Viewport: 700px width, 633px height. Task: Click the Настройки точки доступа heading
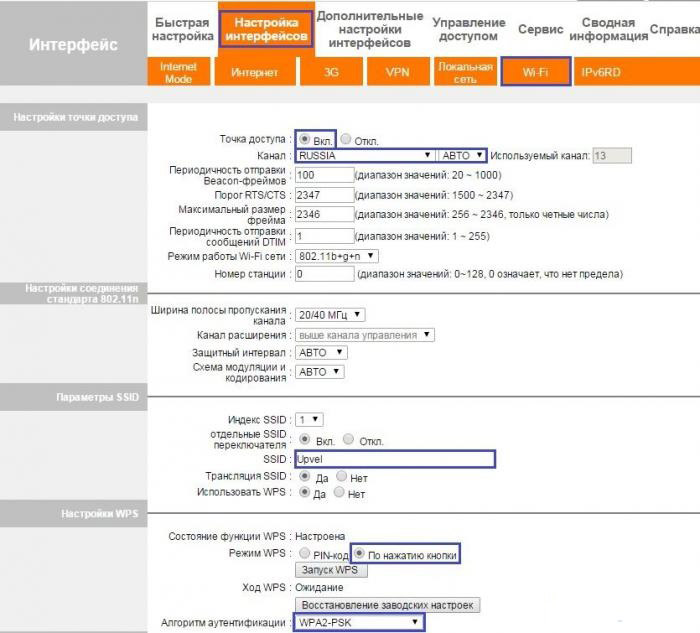[x=75, y=117]
